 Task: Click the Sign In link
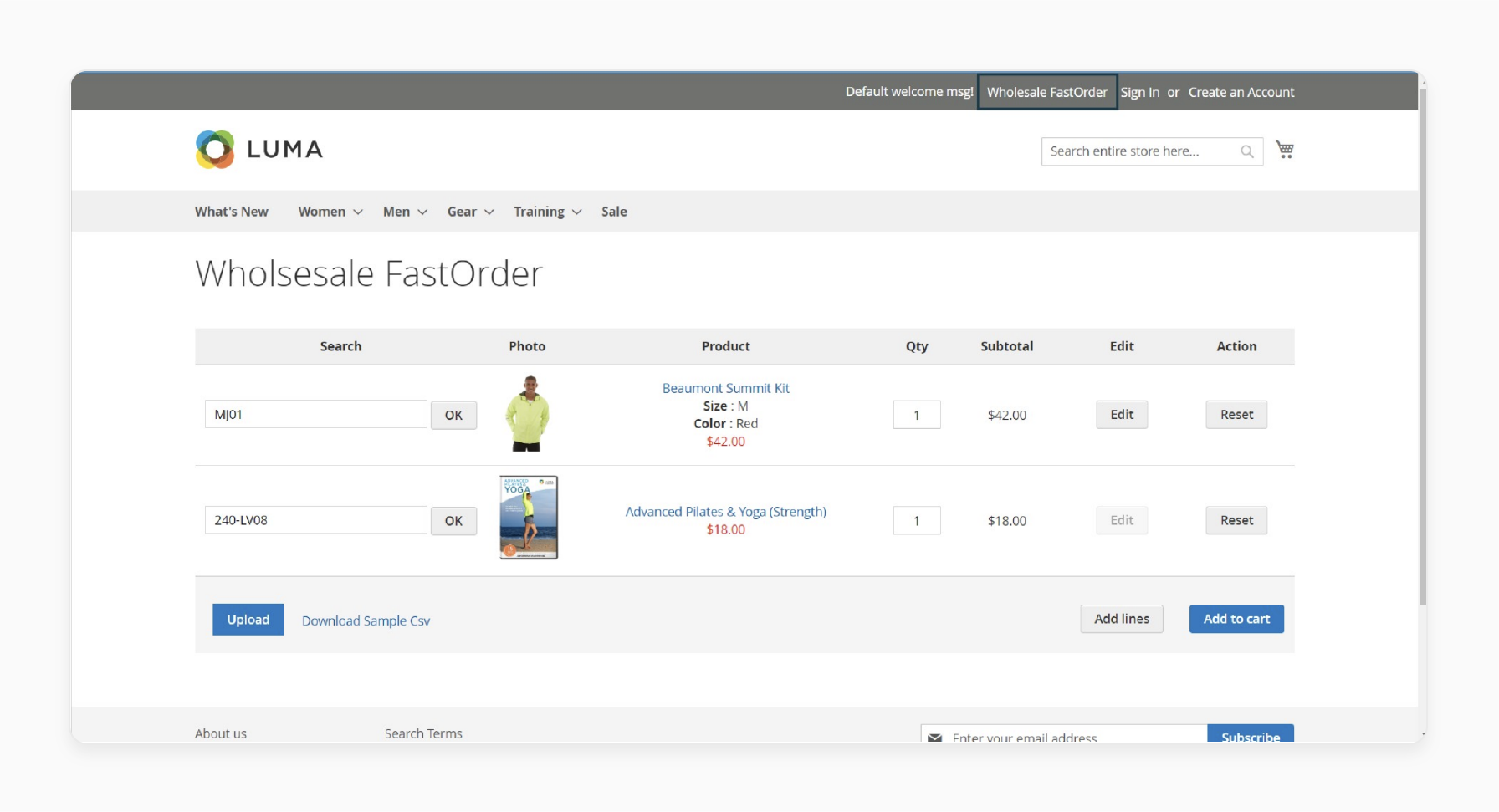[x=1139, y=92]
